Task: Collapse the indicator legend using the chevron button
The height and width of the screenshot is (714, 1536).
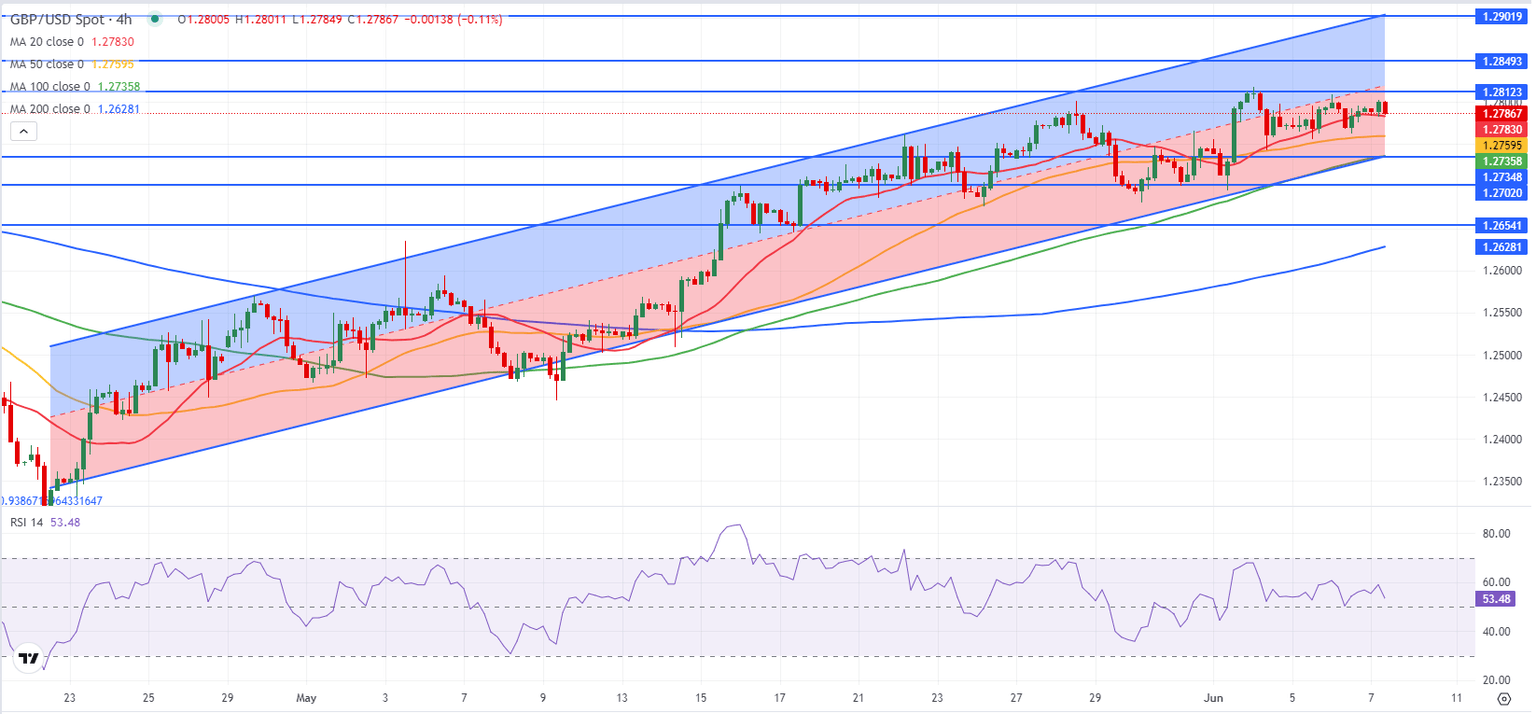Action: (23, 130)
